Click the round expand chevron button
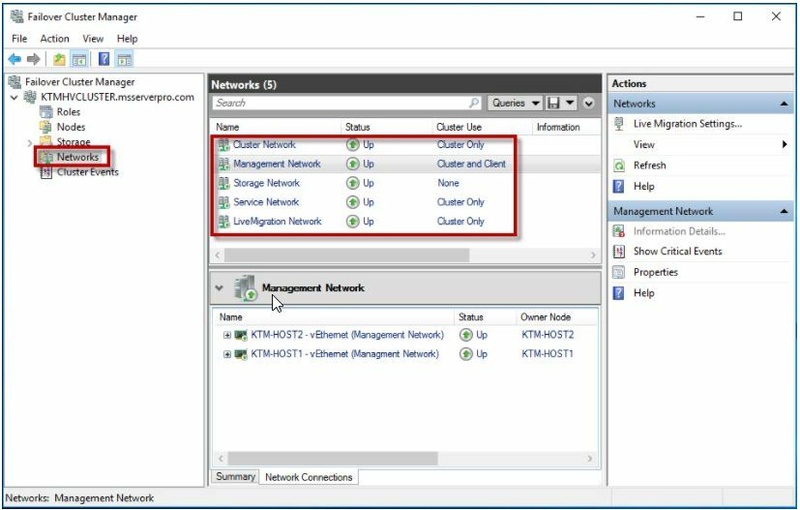 (x=589, y=103)
